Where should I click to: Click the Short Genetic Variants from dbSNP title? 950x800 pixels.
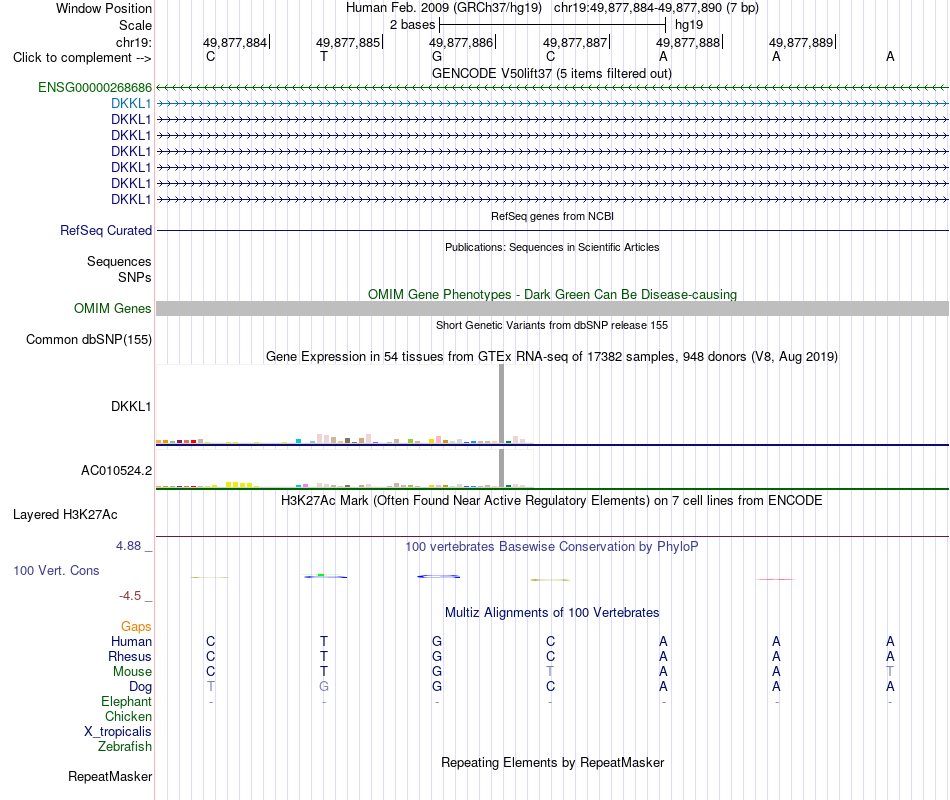pos(552,325)
